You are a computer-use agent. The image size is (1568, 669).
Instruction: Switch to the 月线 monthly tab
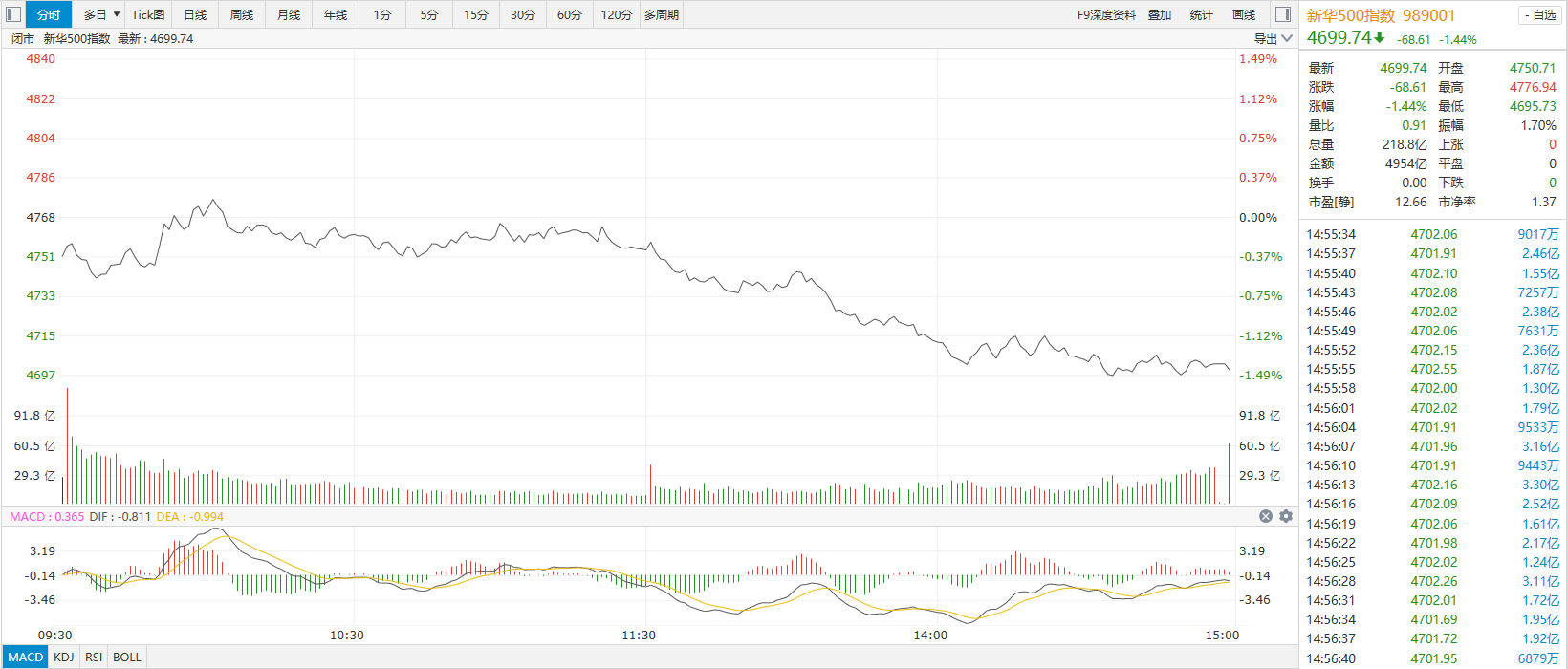289,14
